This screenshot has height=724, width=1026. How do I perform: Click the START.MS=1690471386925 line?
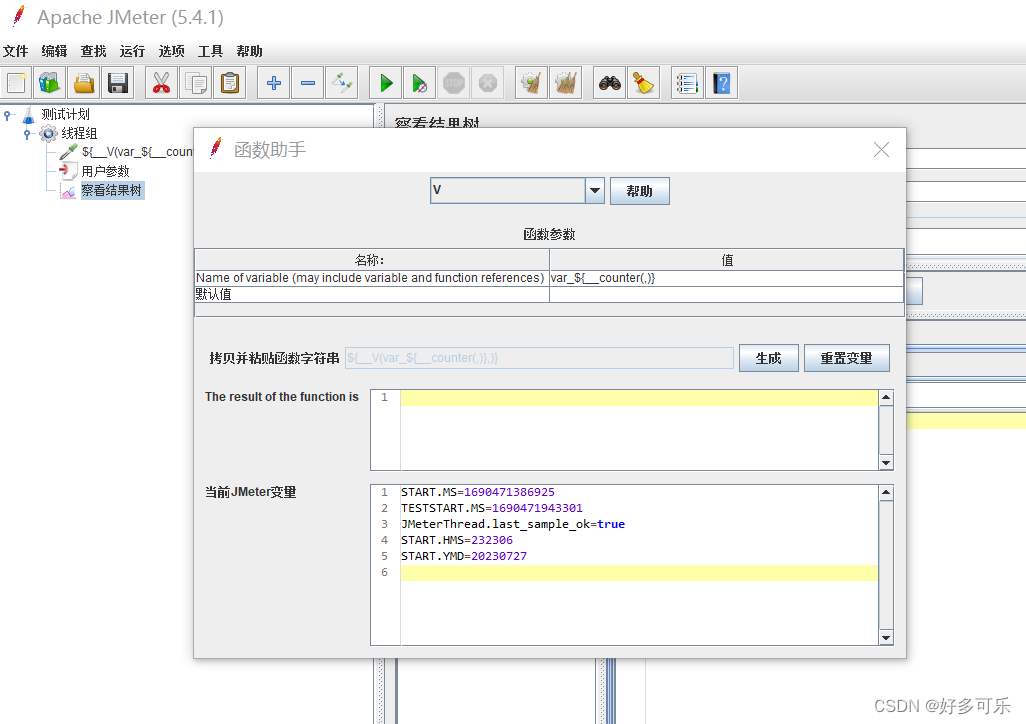pos(478,492)
